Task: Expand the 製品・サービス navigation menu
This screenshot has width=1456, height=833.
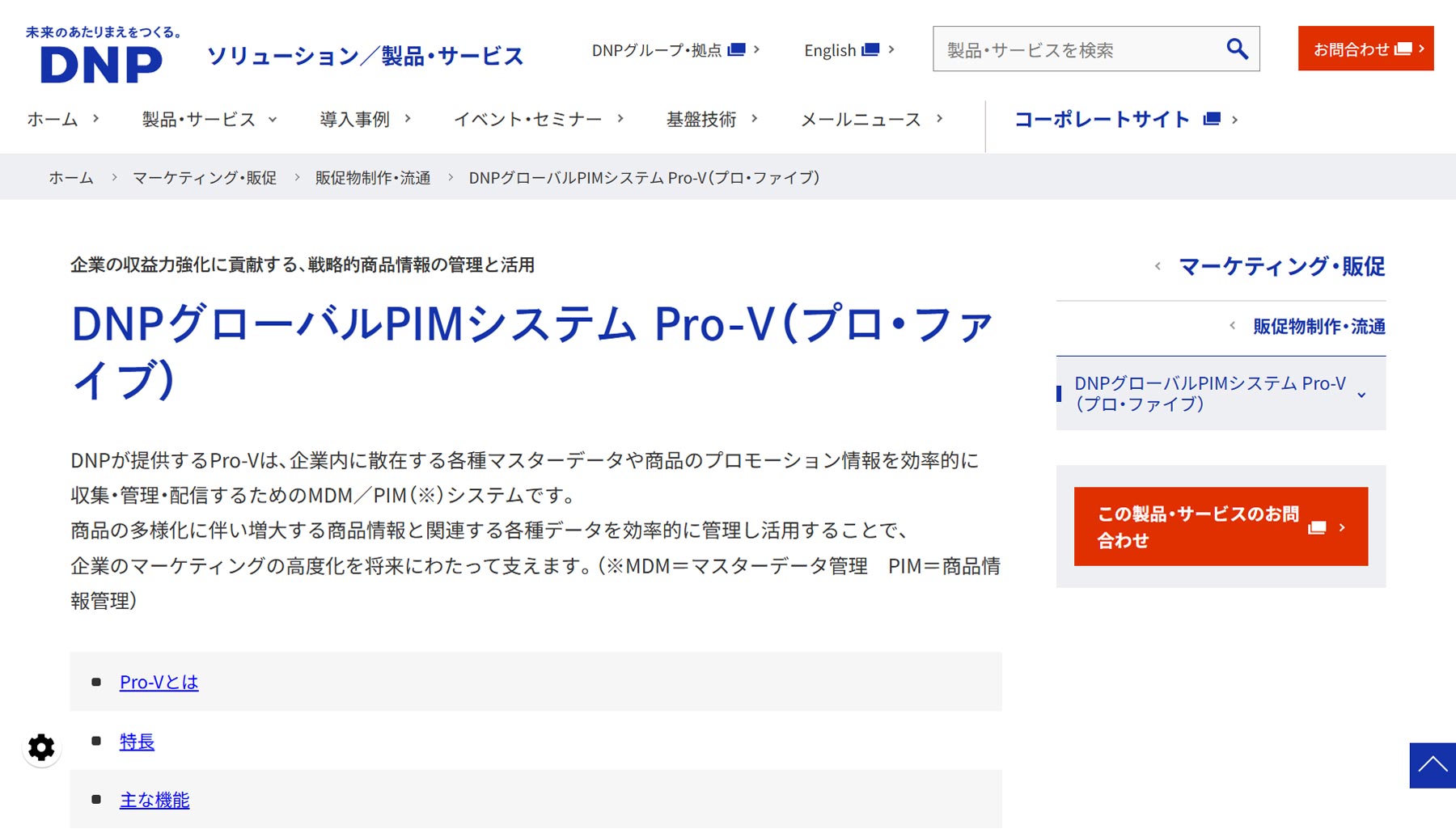Action: click(x=210, y=120)
